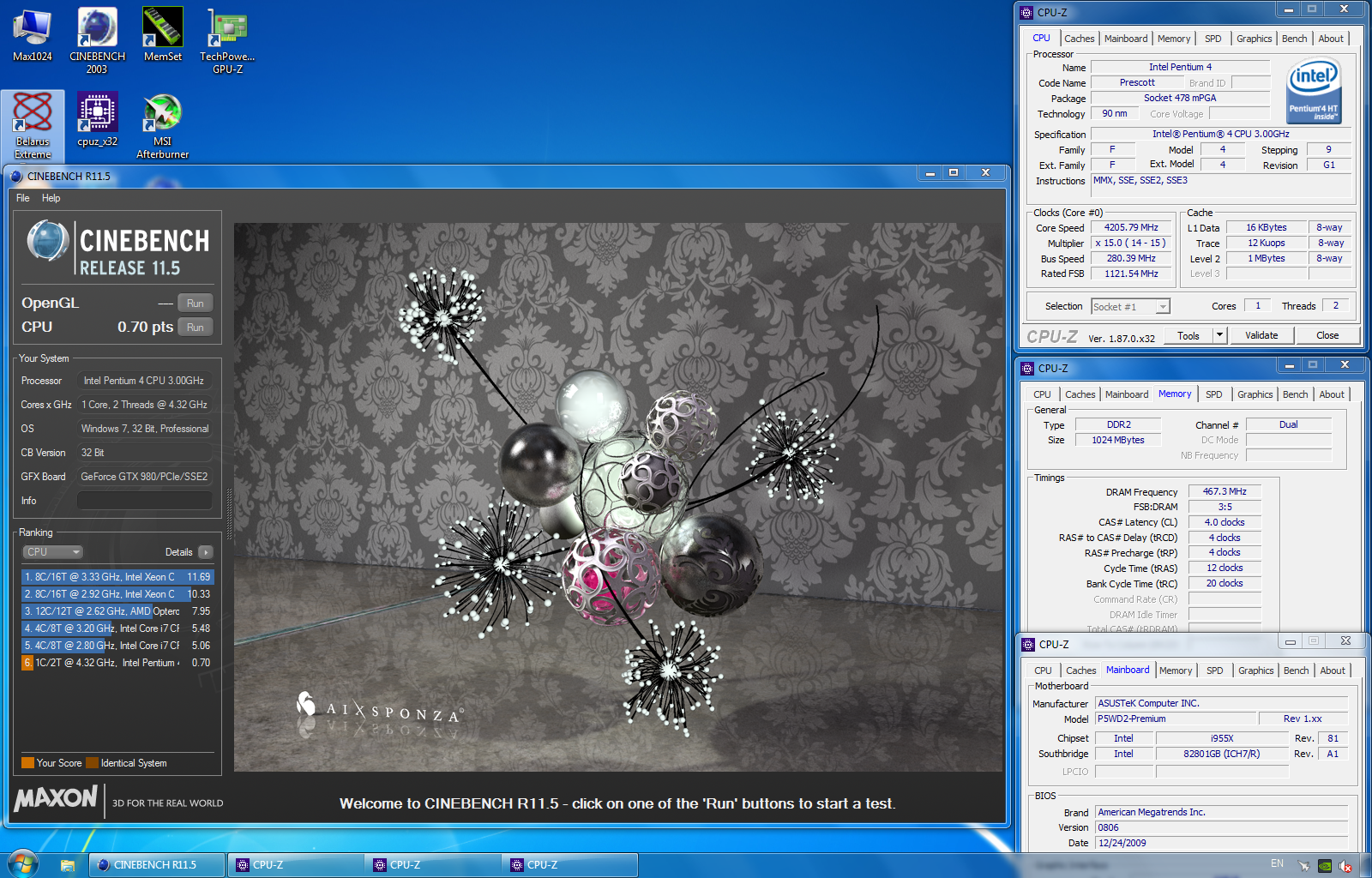Open the CINEBENCH 2003 desktop shortcut
Screen dimensions: 1372x878
point(97,40)
